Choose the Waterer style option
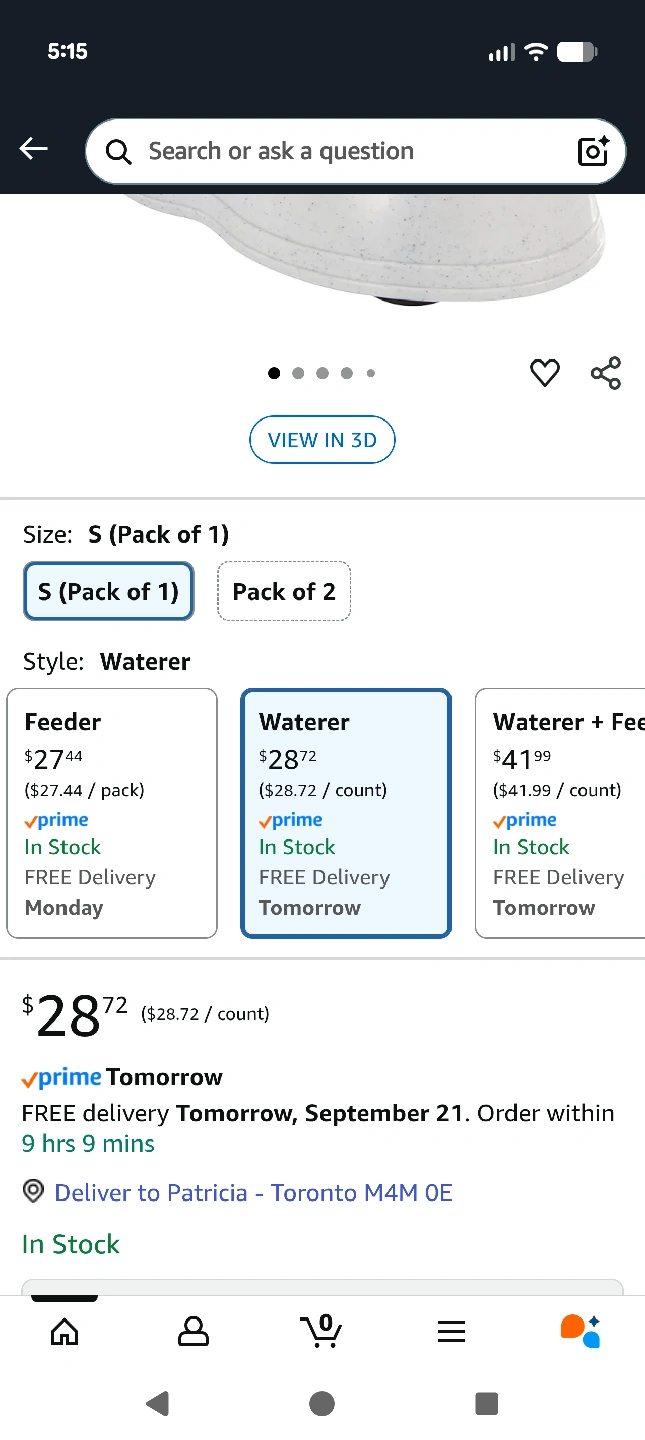The height and width of the screenshot is (1440, 645). click(x=346, y=813)
